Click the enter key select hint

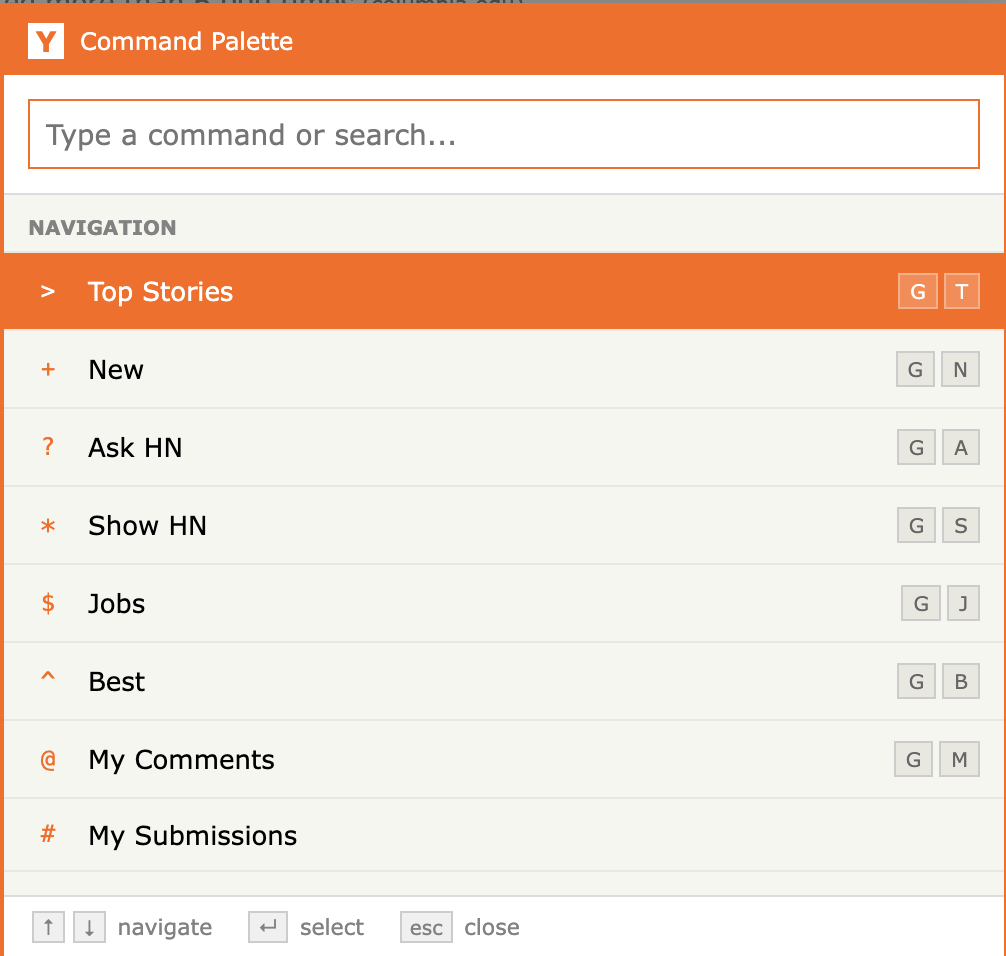pyautogui.click(x=268, y=927)
